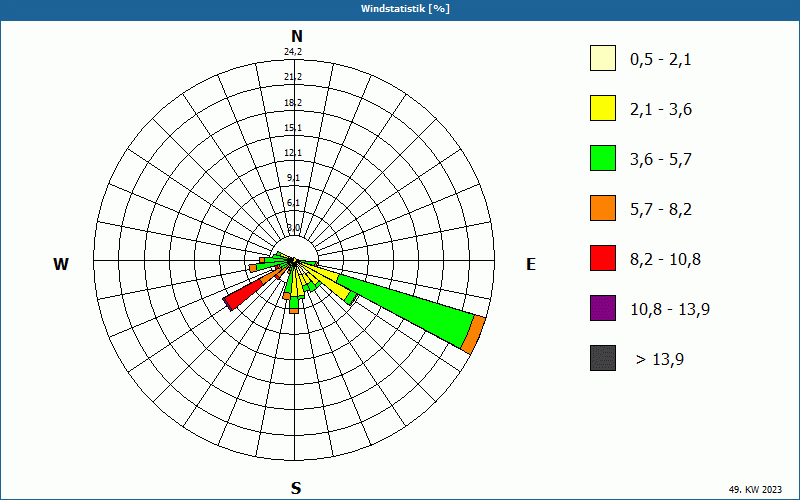Click the "49. KW 2023" week label
Screen dimensions: 800x500
pos(755,489)
